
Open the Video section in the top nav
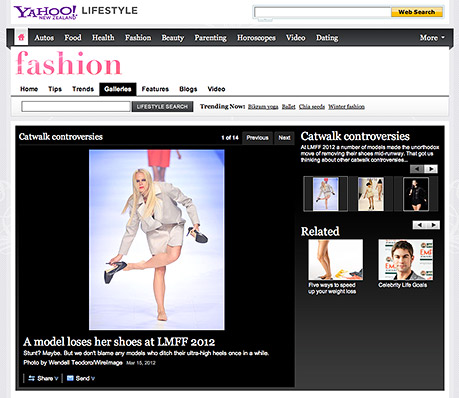(x=295, y=38)
